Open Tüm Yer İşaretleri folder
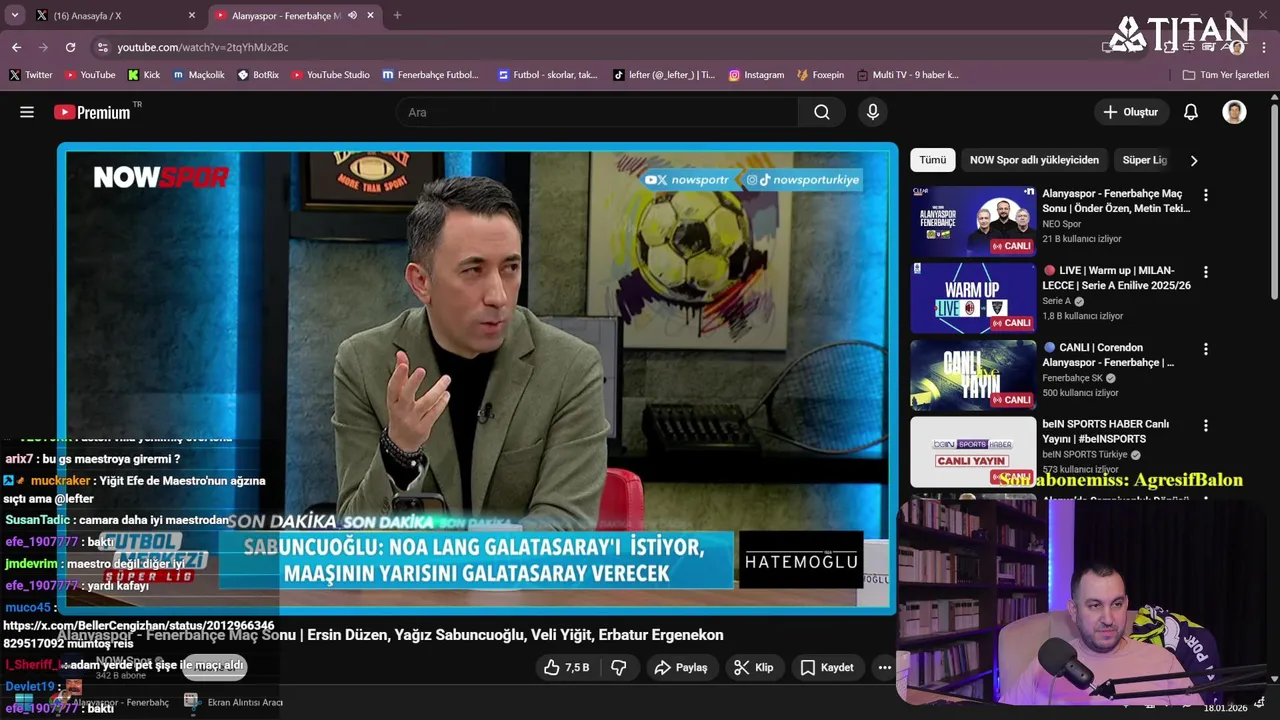The image size is (1280, 720). point(1226,75)
